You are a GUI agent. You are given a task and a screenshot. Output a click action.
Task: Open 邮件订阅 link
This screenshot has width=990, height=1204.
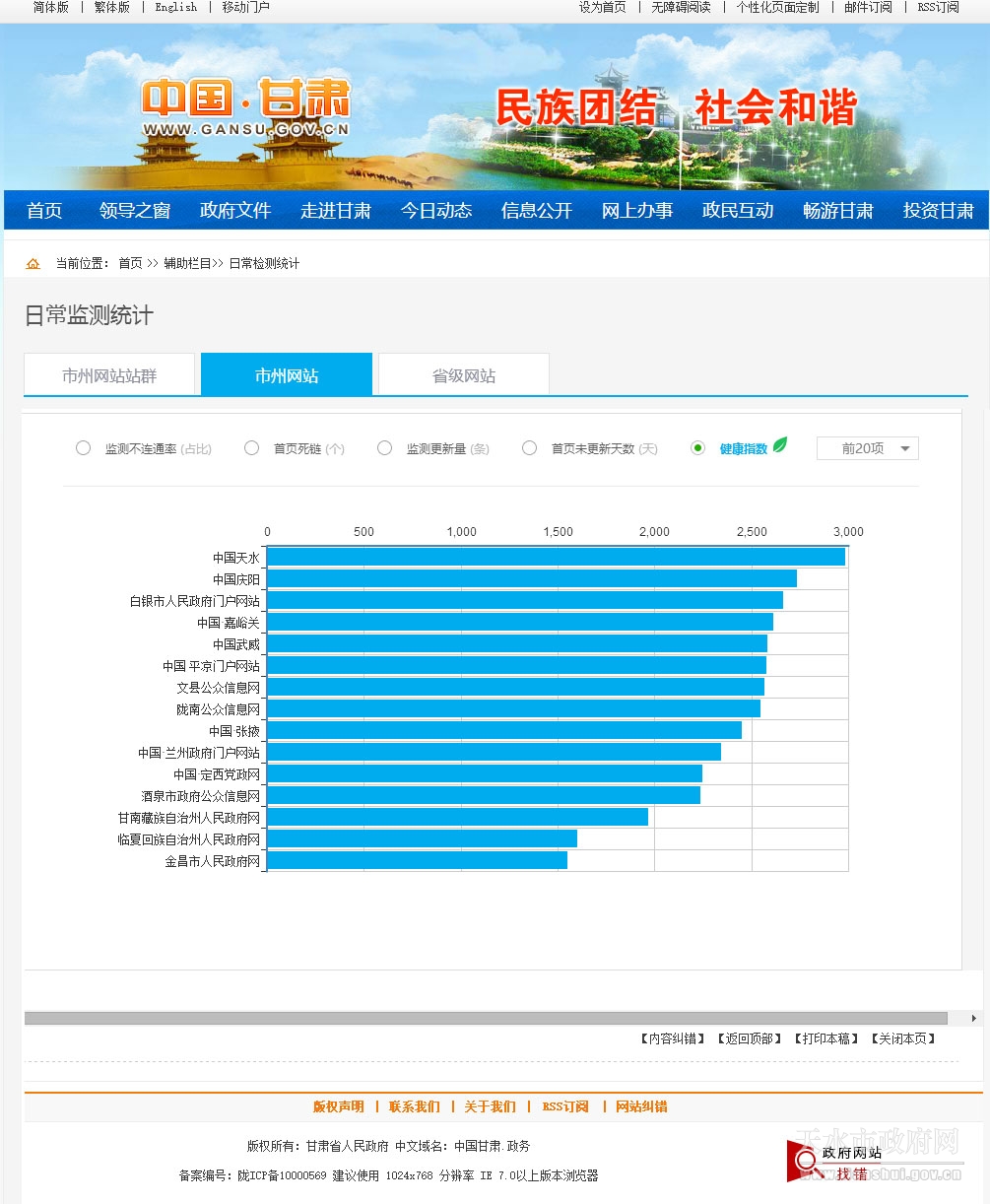pyautogui.click(x=868, y=7)
